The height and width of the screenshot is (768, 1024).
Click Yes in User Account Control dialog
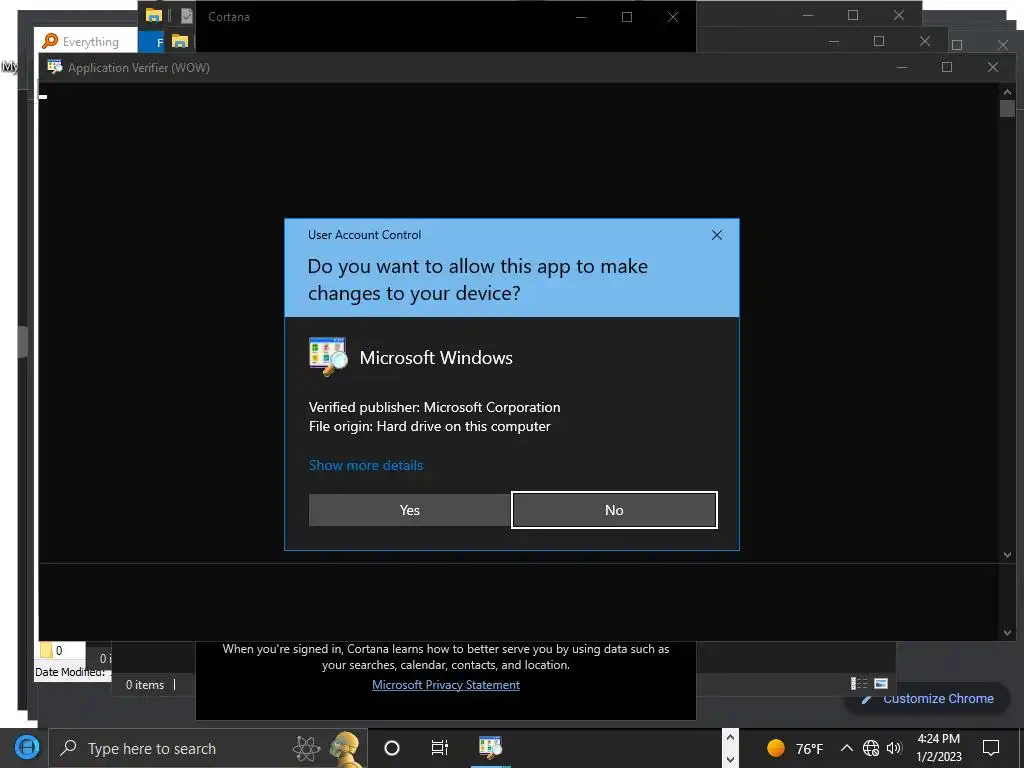point(409,510)
